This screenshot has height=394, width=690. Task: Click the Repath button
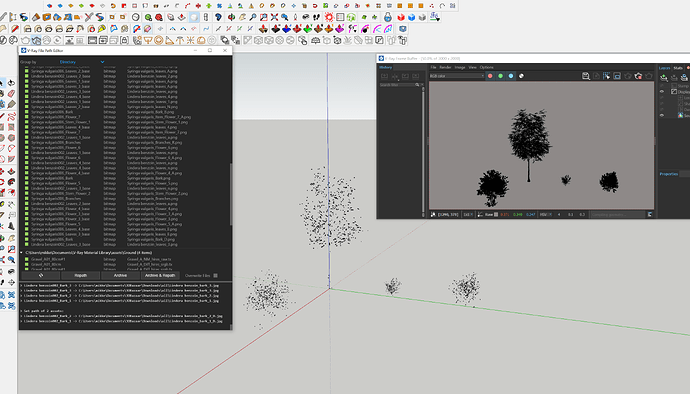pyautogui.click(x=81, y=276)
